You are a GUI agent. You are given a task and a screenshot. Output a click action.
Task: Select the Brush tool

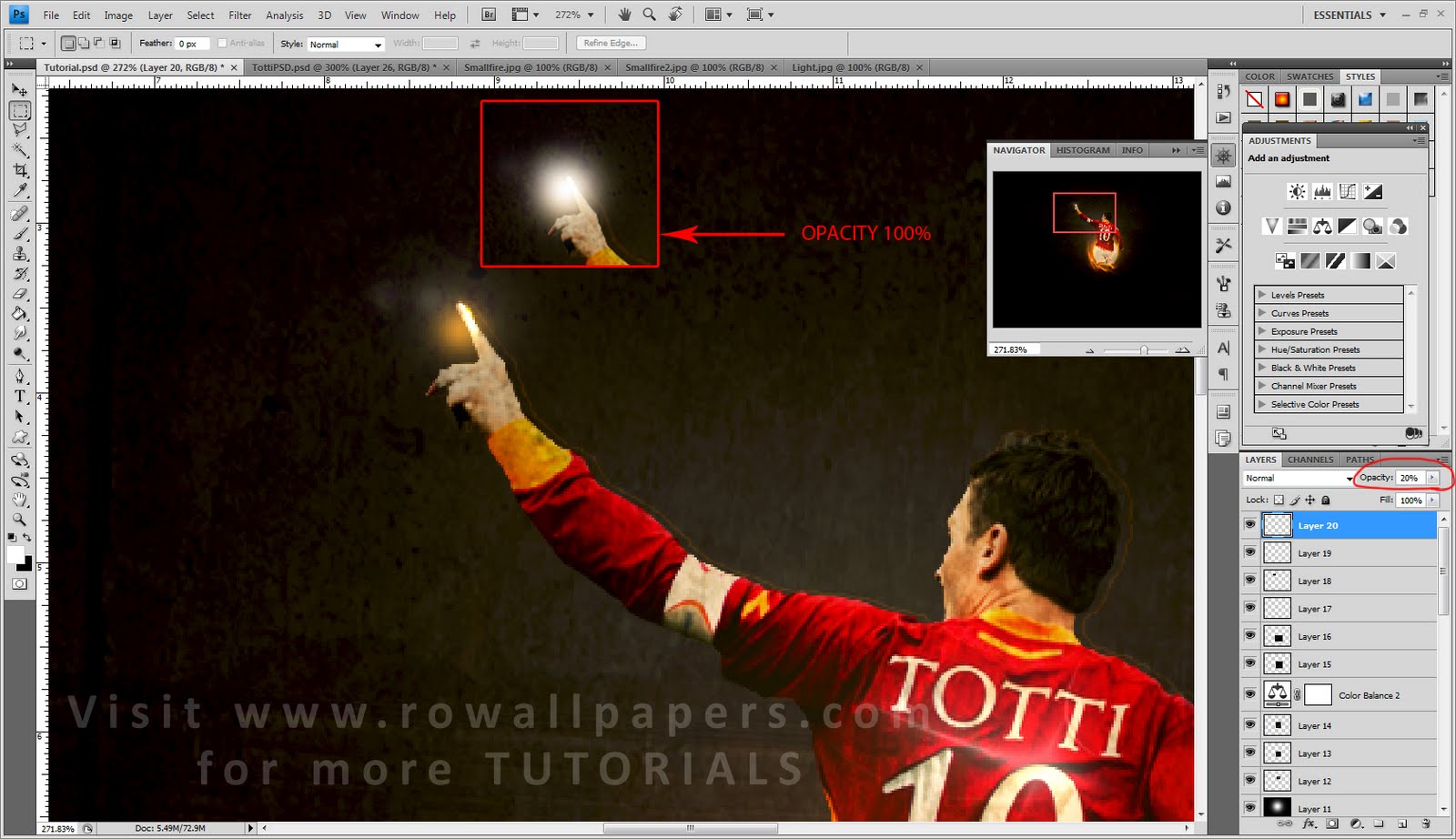coord(19,234)
